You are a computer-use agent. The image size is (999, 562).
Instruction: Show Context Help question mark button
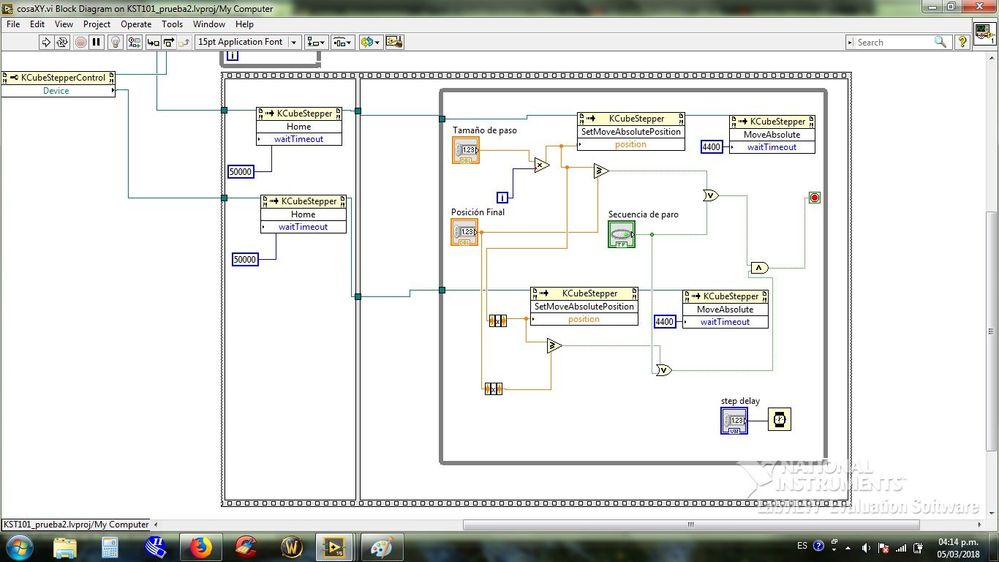(x=963, y=42)
